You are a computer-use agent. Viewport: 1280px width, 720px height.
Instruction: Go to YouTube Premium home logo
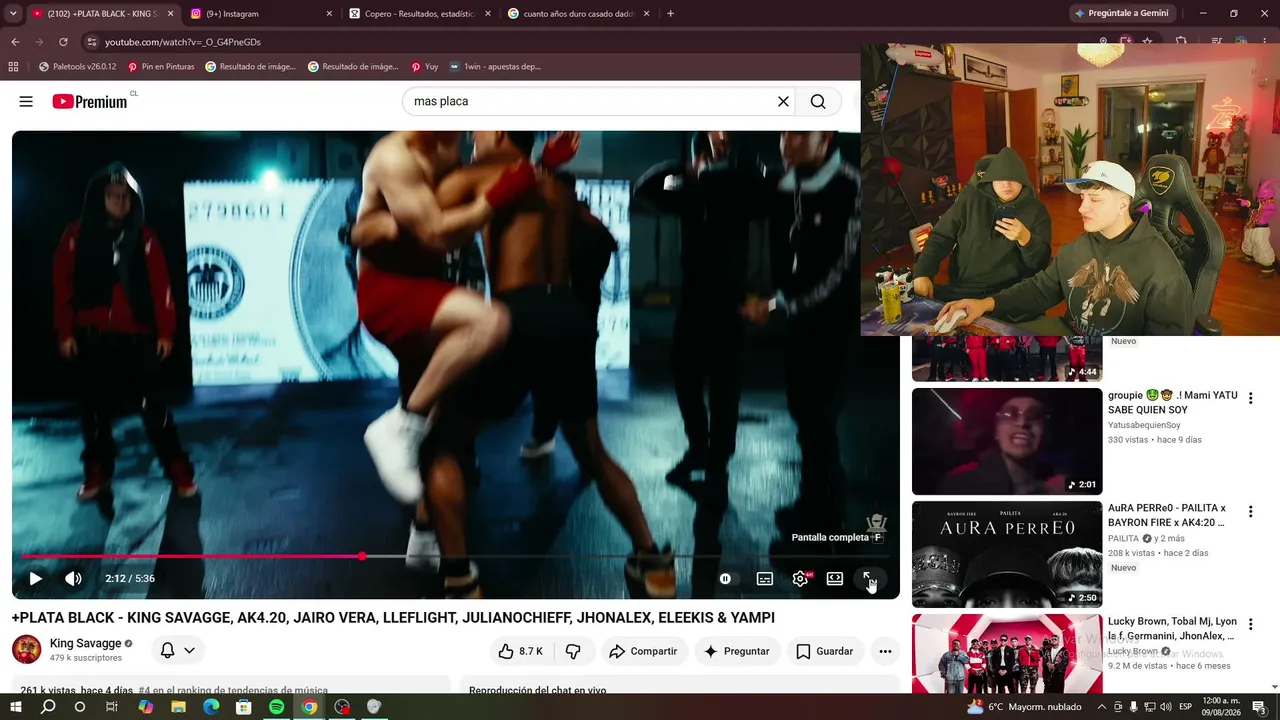tap(90, 101)
